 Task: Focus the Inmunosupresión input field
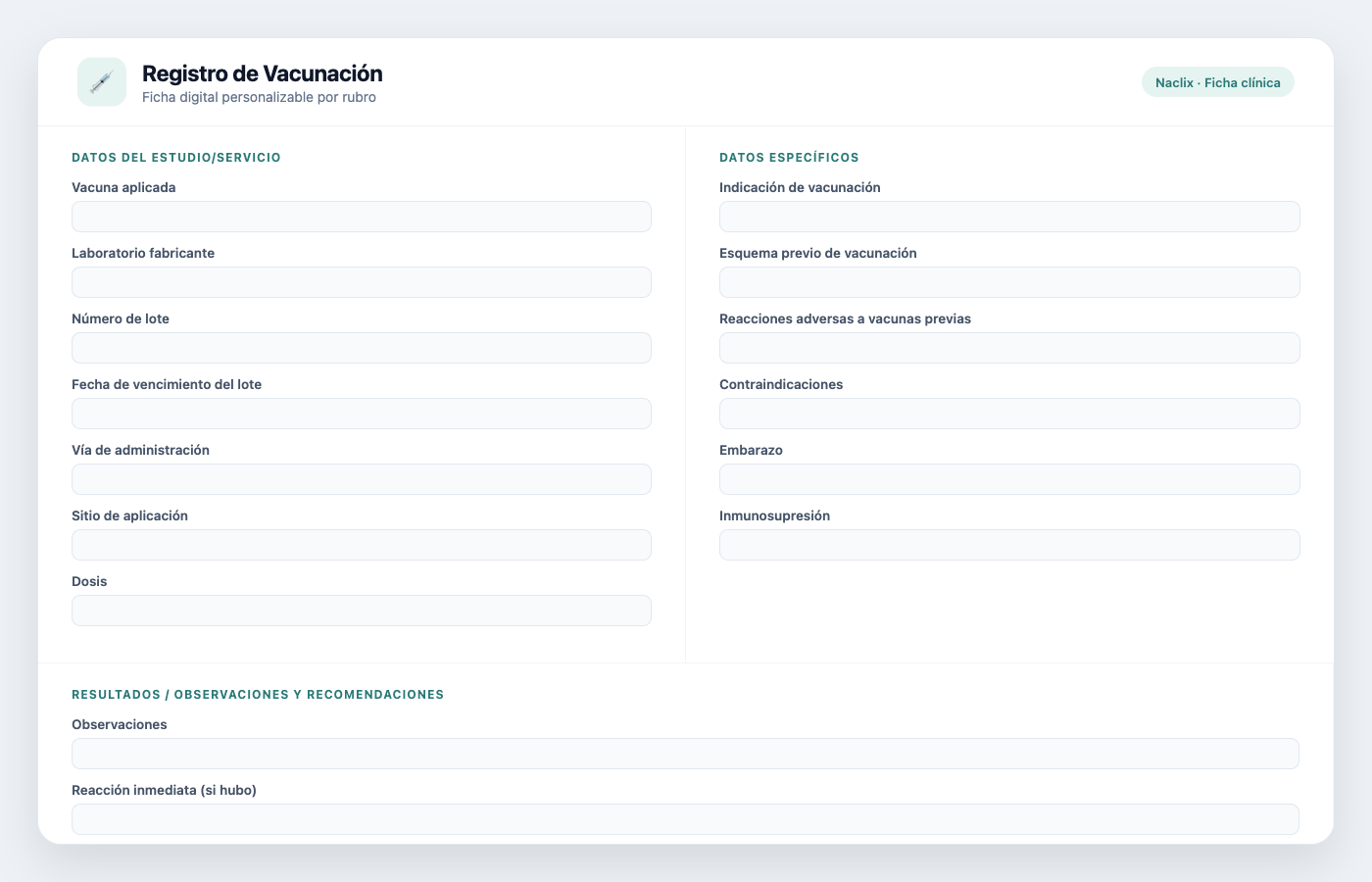point(1009,545)
